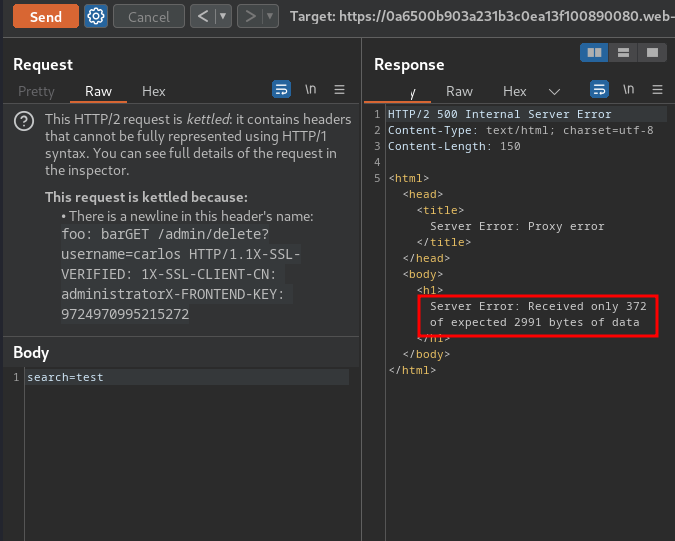This screenshot has height=541, width=675.
Task: Click the Content-Length: 150 header line
Action: coord(454,146)
